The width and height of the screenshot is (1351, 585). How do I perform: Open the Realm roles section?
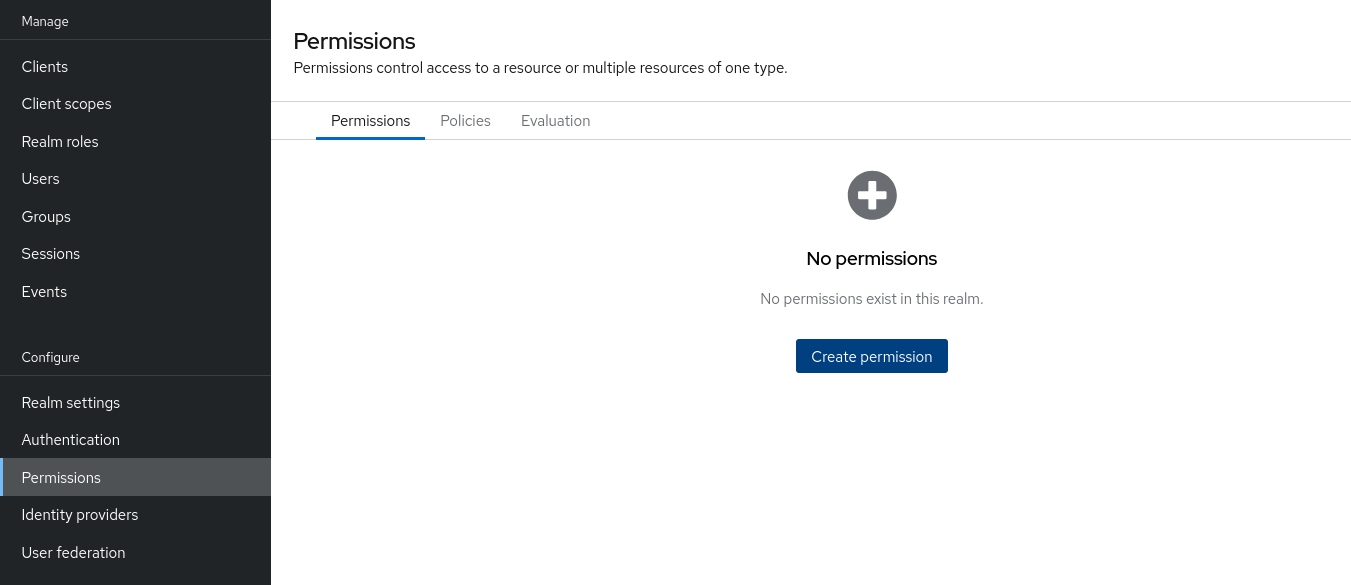59,141
